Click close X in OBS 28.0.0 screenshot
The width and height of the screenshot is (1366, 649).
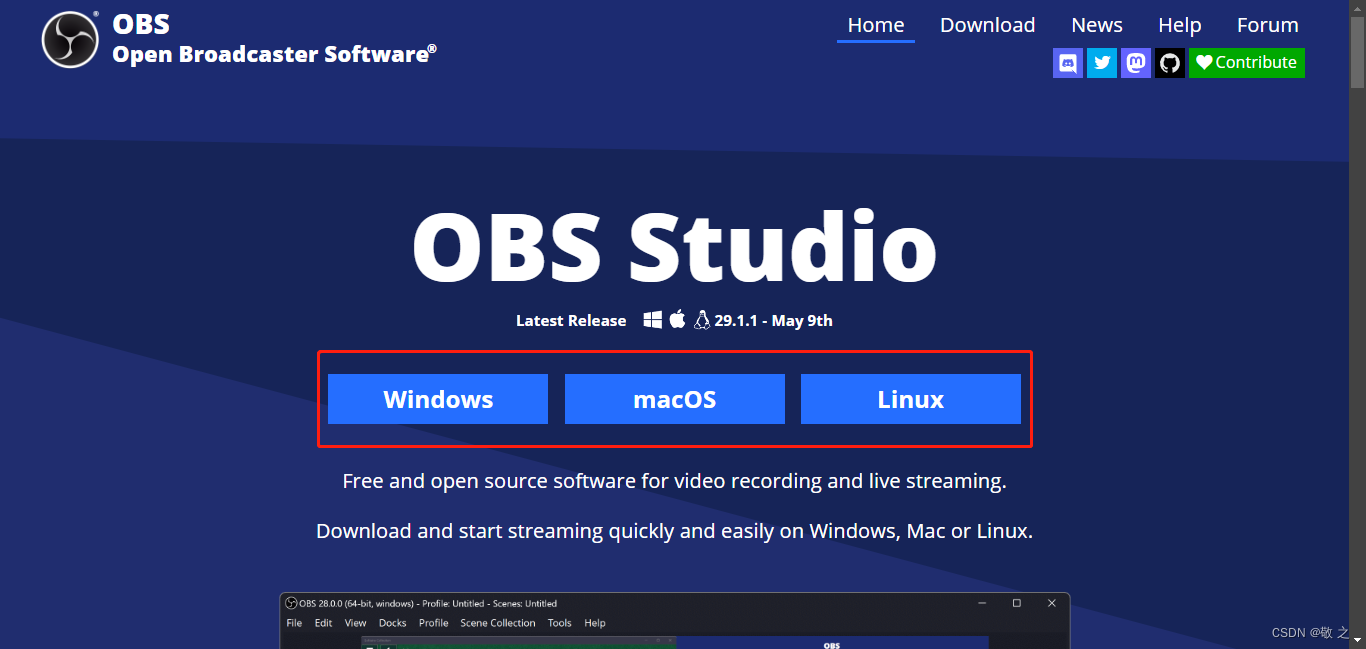1052,603
